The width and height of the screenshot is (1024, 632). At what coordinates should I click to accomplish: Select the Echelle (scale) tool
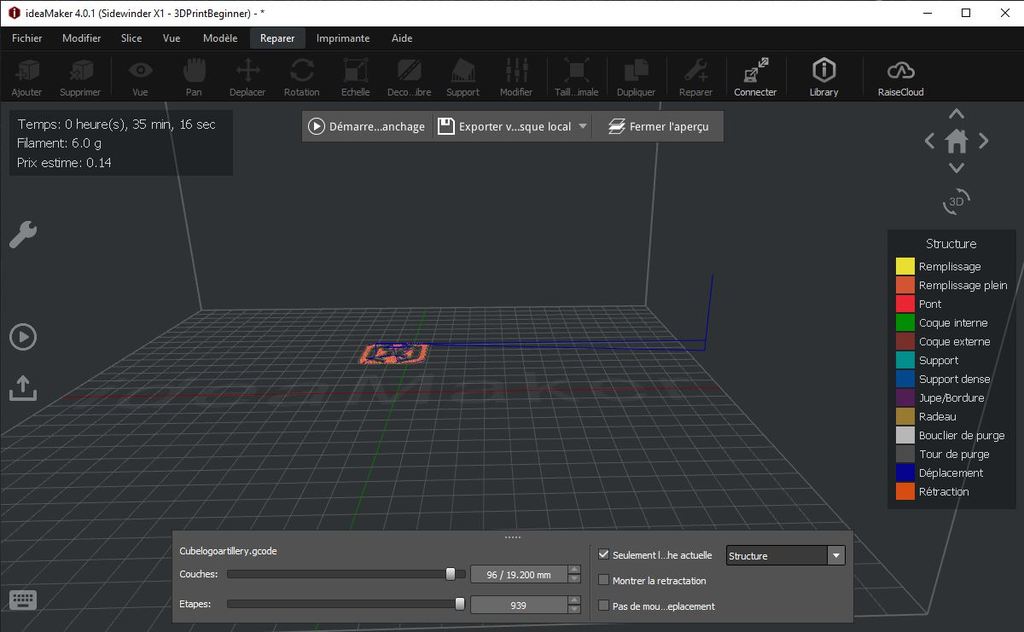(355, 75)
